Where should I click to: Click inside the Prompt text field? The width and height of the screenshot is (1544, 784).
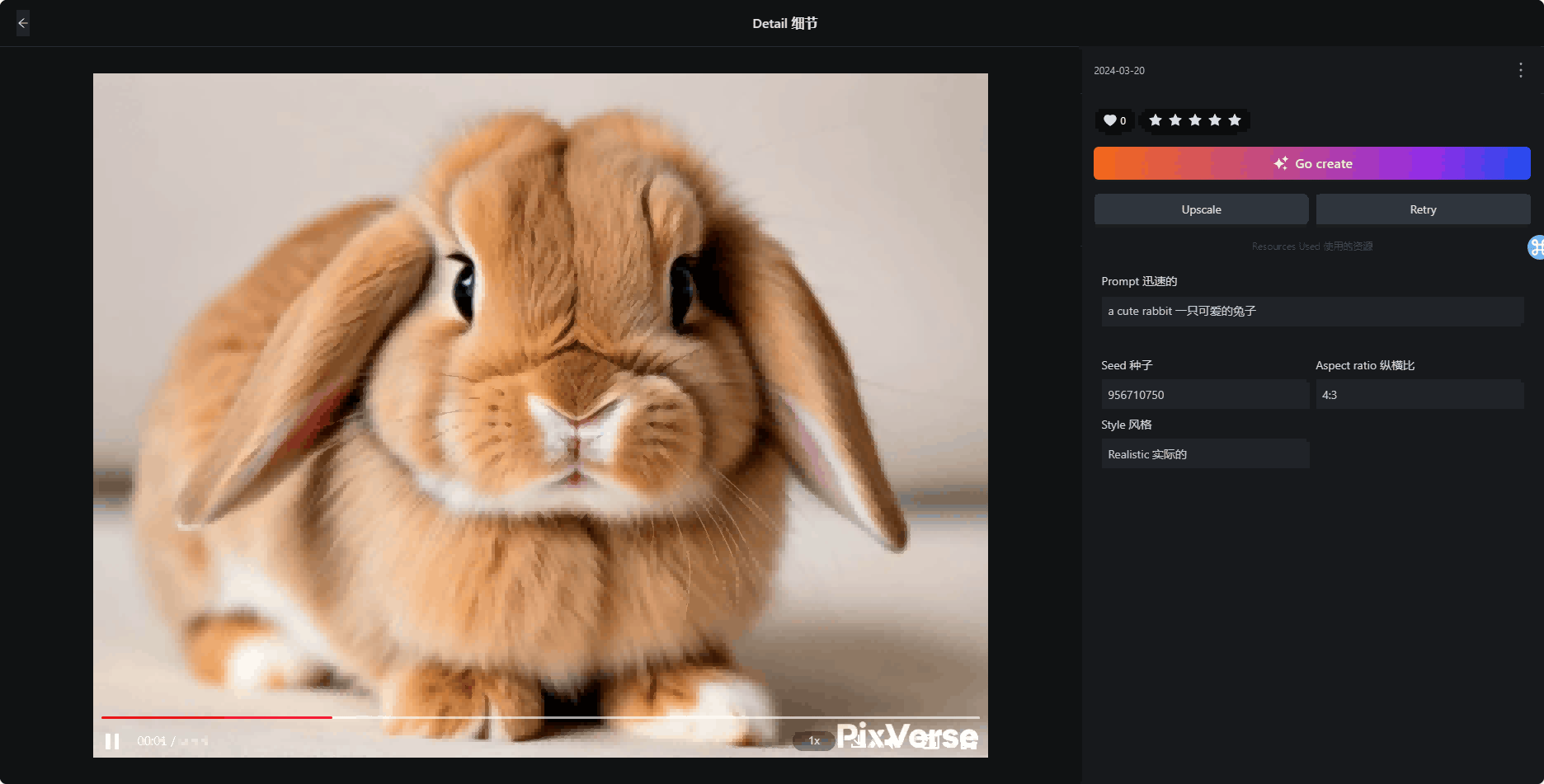(x=1311, y=311)
